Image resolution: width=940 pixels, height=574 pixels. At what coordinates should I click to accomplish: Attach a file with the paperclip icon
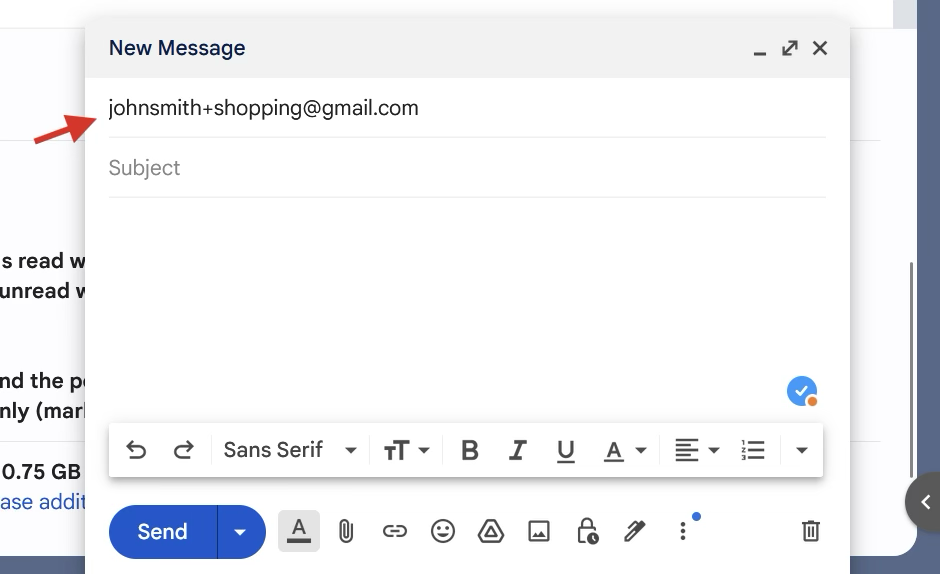[x=346, y=531]
